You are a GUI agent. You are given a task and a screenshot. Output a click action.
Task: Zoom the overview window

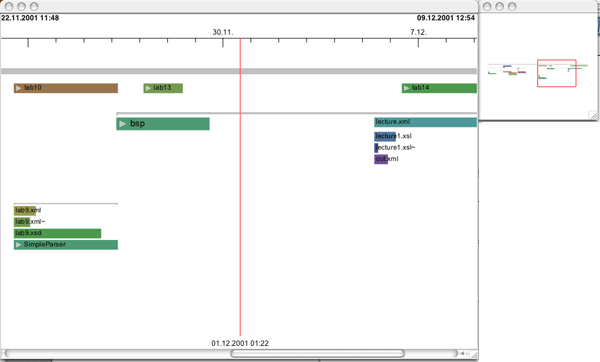pos(512,7)
